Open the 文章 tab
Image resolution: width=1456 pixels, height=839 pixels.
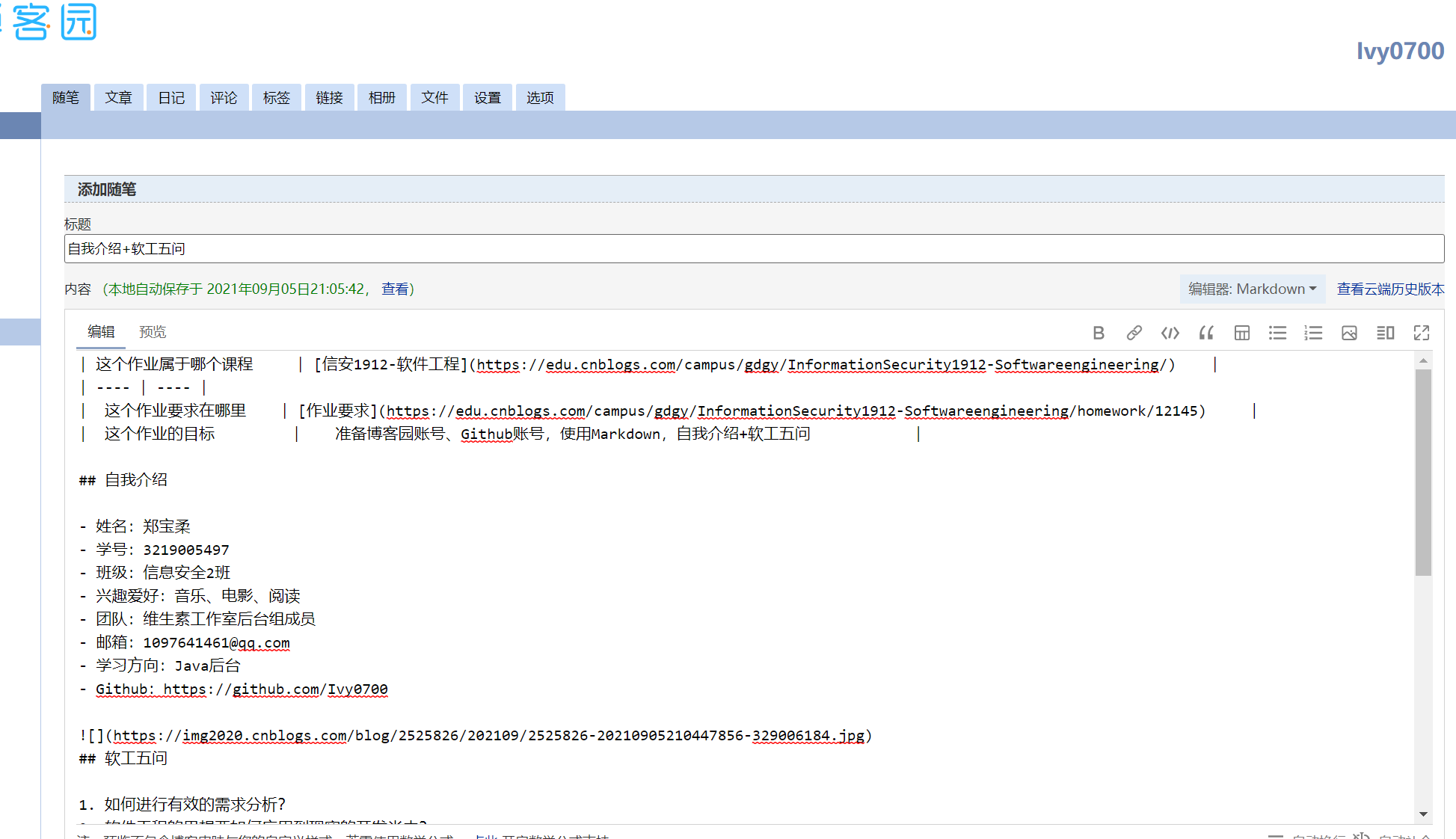pos(118,98)
